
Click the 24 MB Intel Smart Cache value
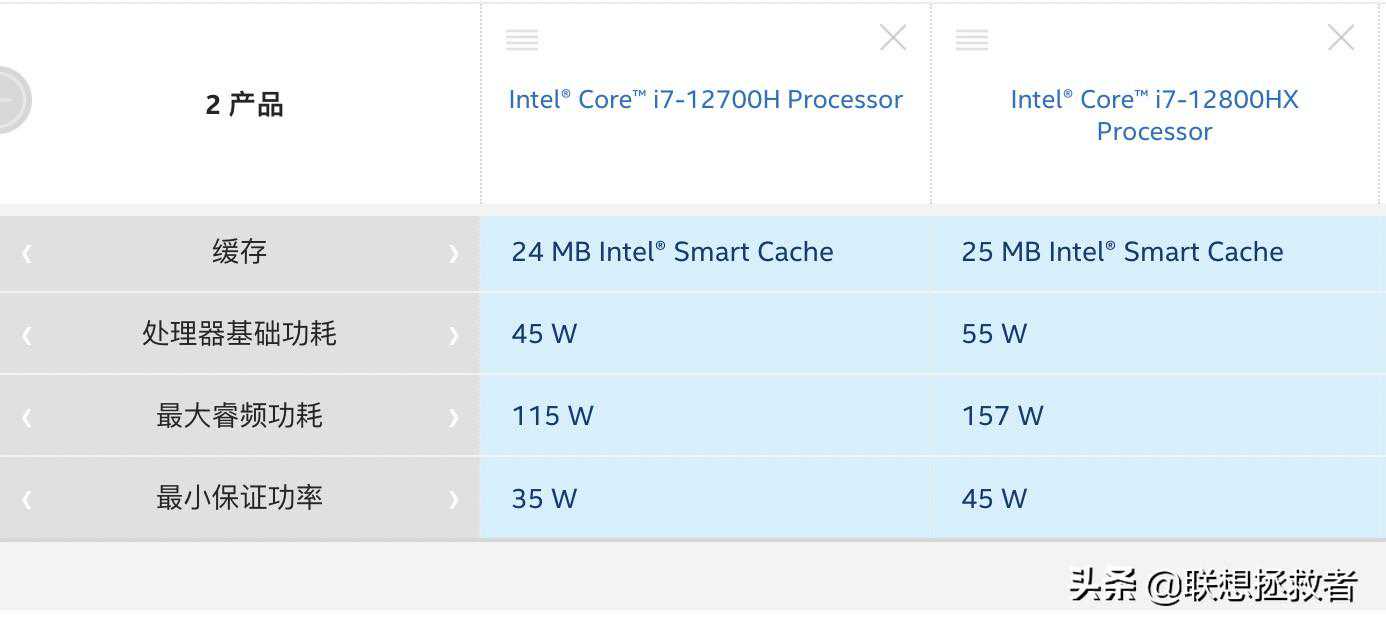[x=672, y=252]
